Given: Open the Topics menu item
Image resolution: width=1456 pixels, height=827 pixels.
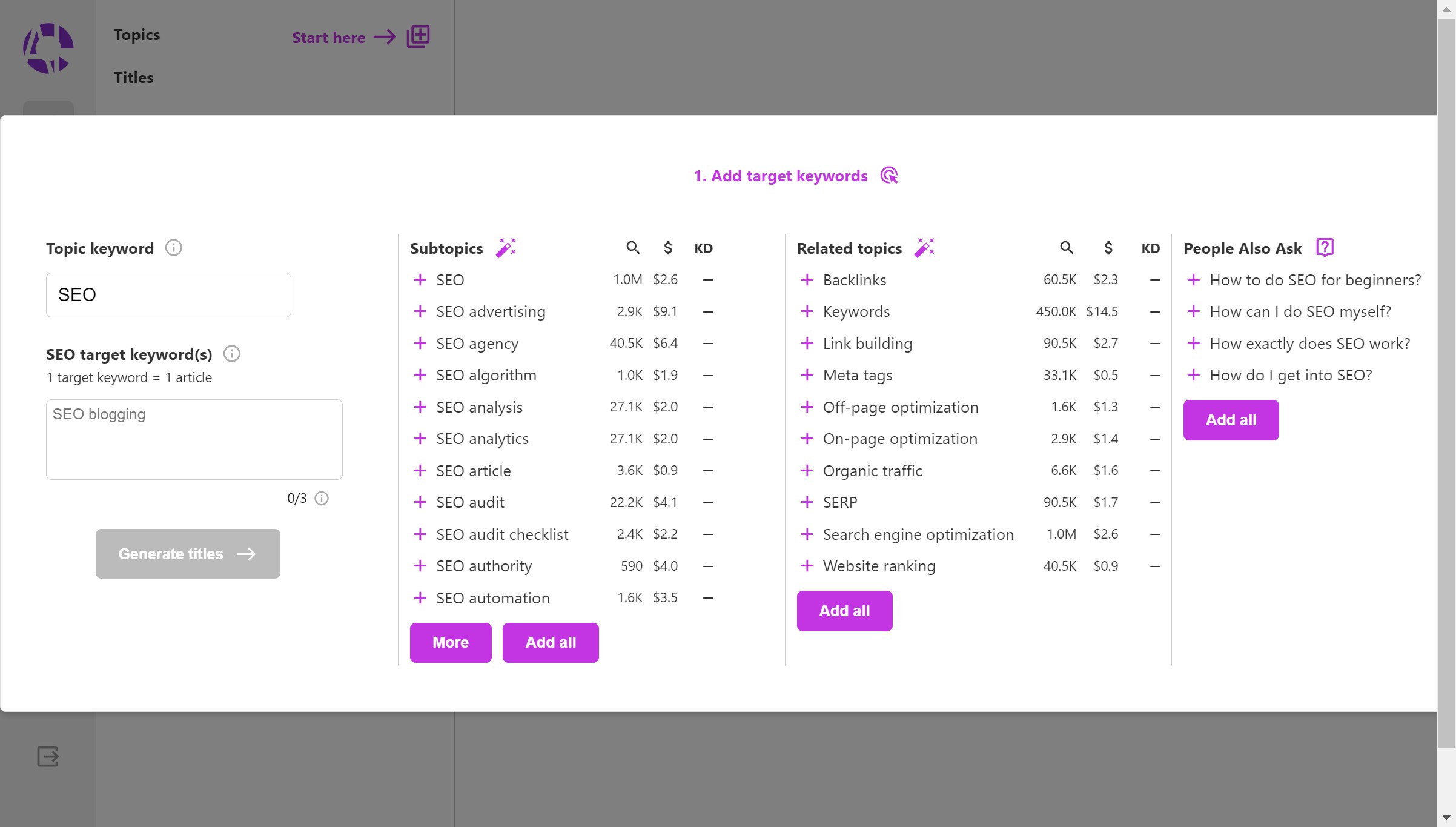Looking at the screenshot, I should click(x=137, y=35).
